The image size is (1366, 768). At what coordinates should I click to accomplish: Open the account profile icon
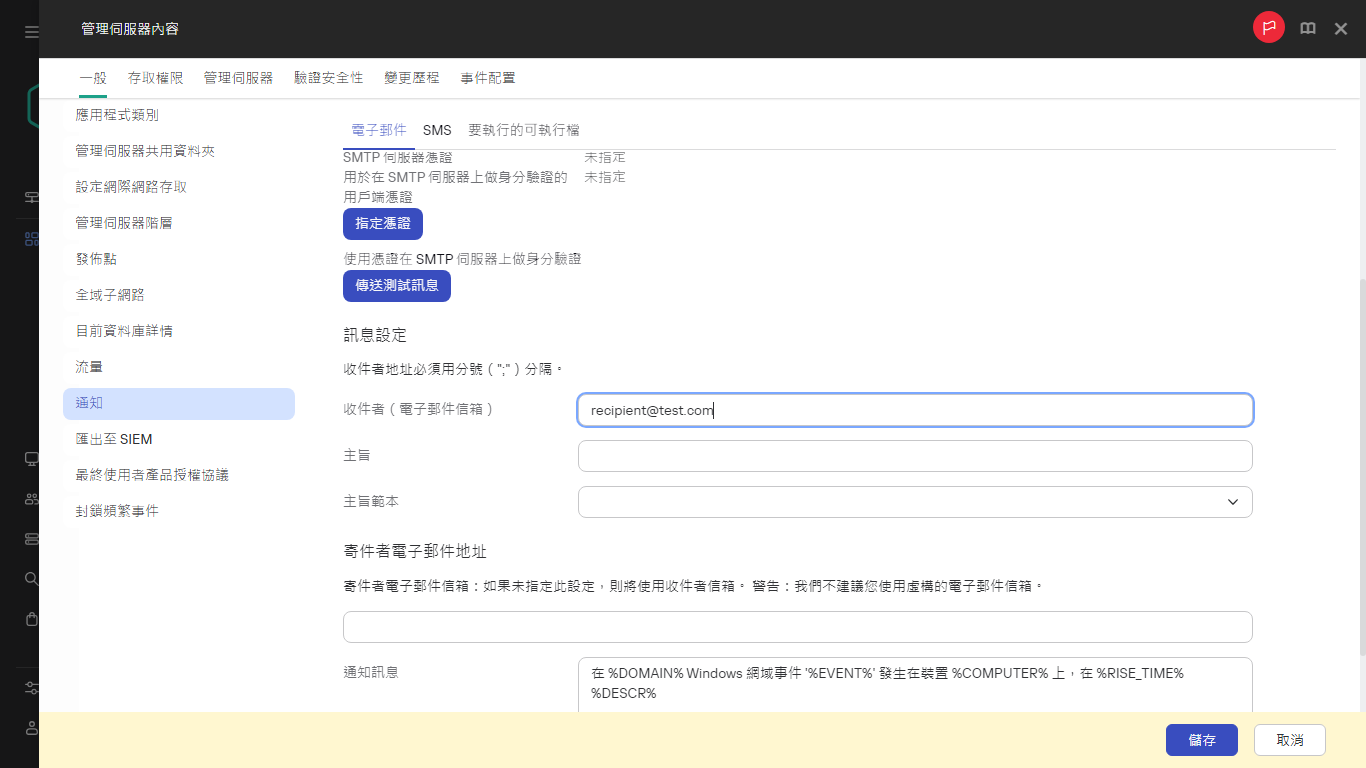[30, 727]
